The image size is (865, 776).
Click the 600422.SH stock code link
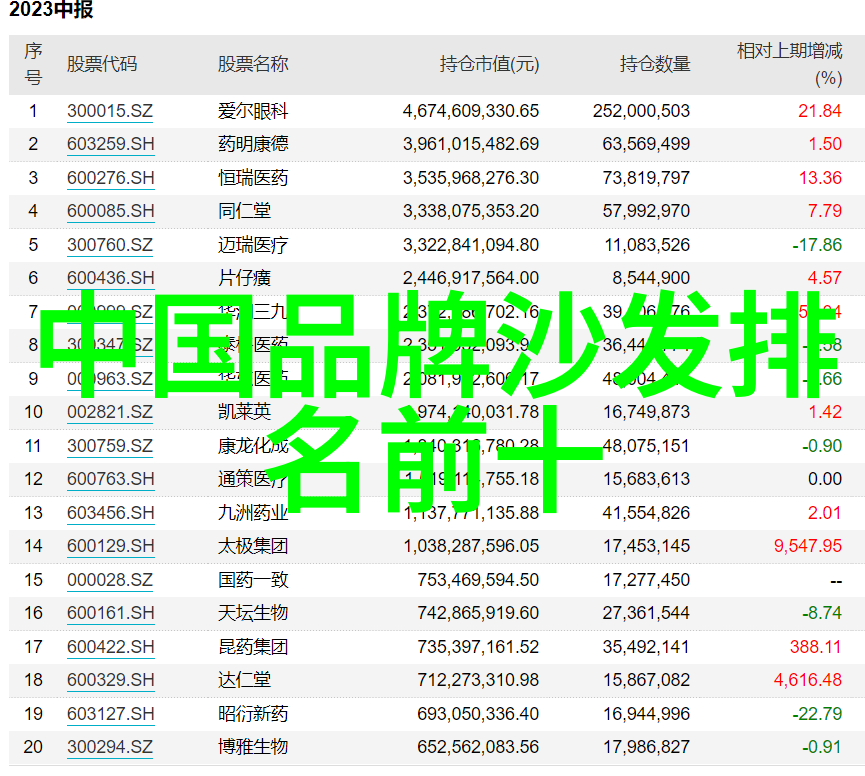tap(110, 647)
